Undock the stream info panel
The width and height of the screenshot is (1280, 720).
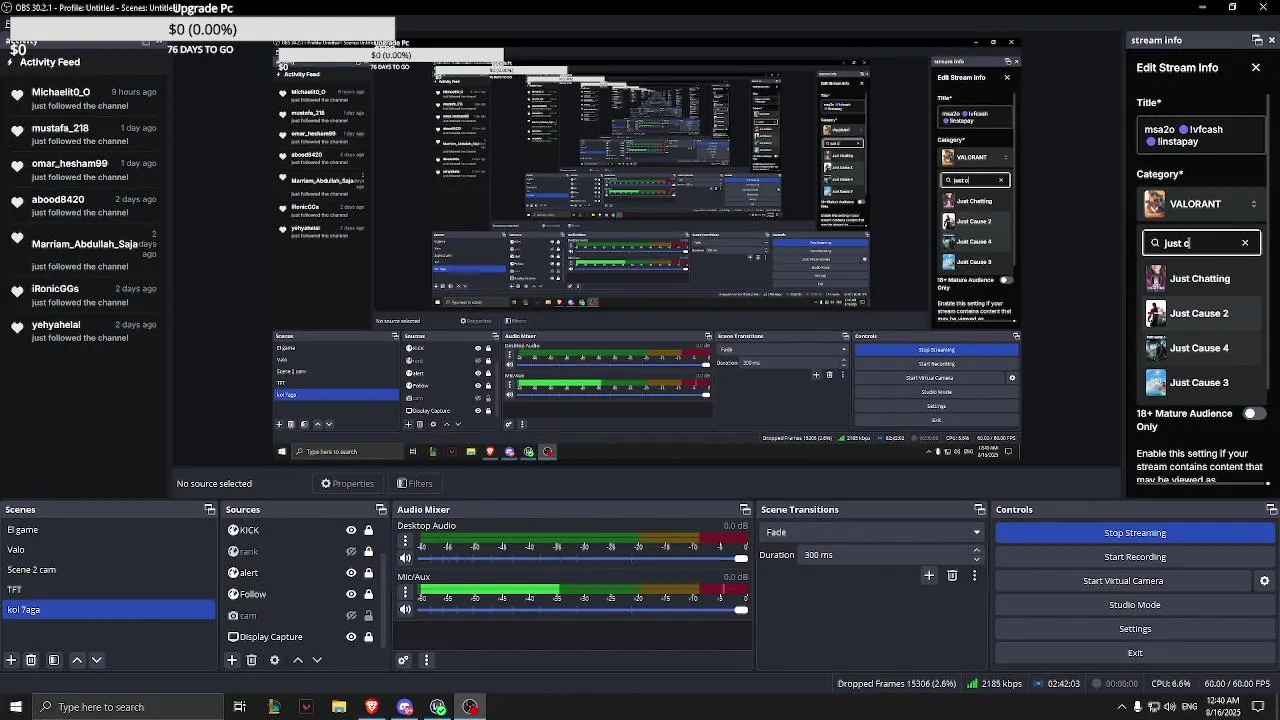[1257, 40]
